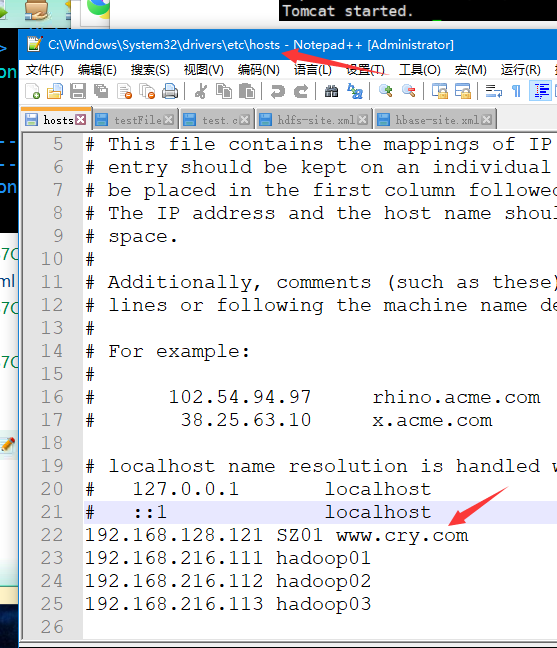The height and width of the screenshot is (648, 557).
Task: Open the 设置(T) menu
Action: pos(365,70)
